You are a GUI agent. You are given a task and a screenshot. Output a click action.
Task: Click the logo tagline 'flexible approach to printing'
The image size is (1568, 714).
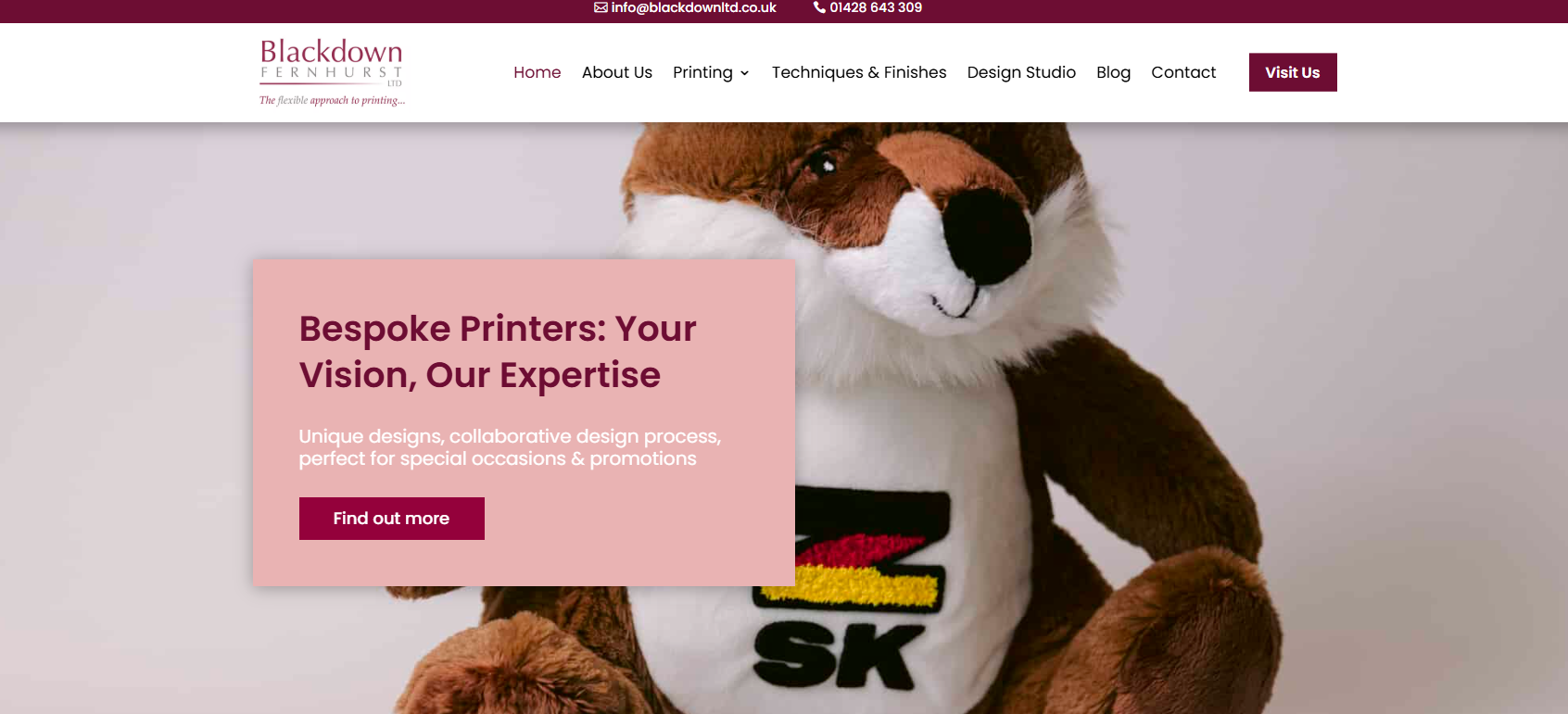coord(332,100)
